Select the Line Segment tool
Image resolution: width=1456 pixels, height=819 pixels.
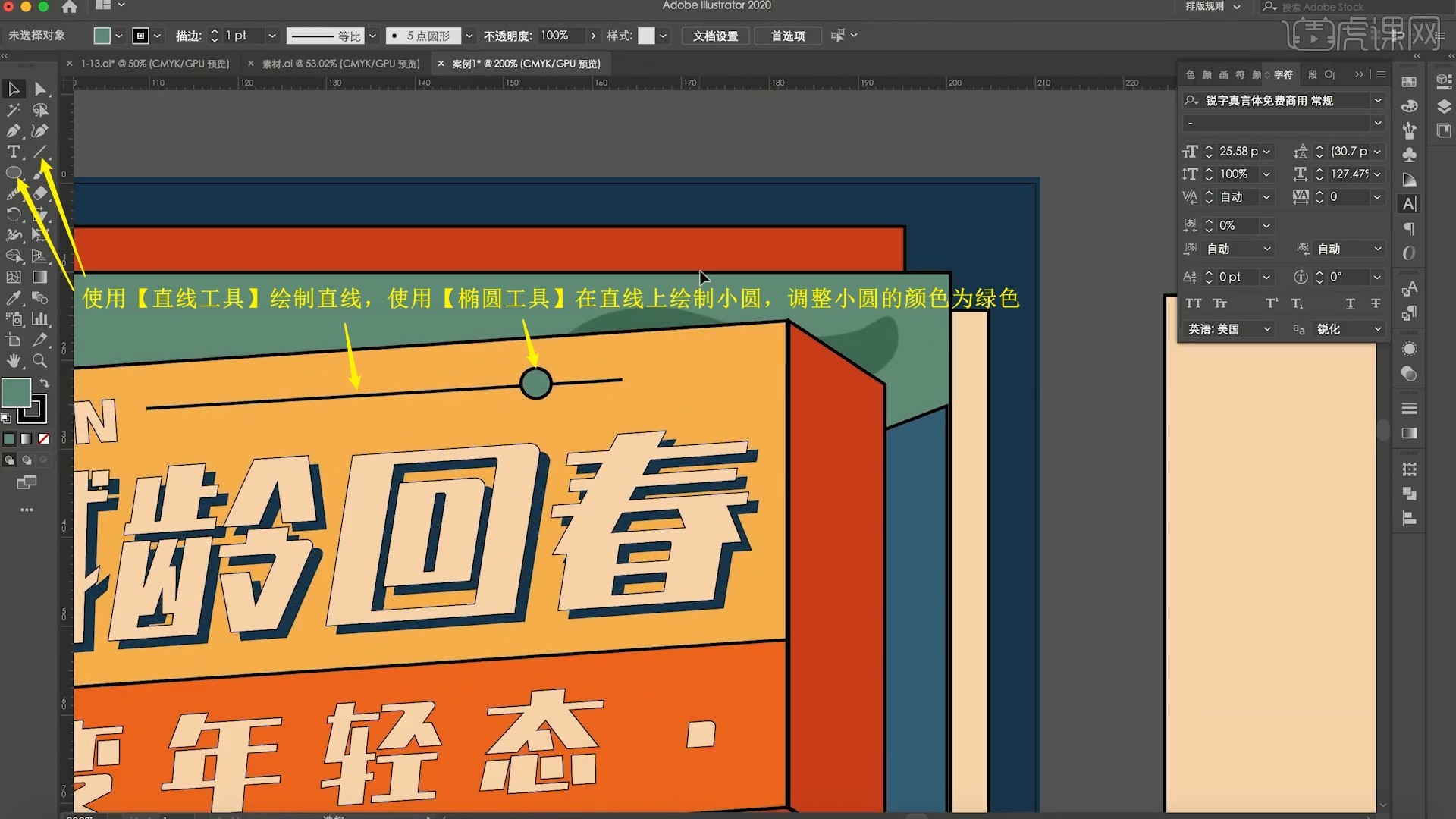point(40,152)
